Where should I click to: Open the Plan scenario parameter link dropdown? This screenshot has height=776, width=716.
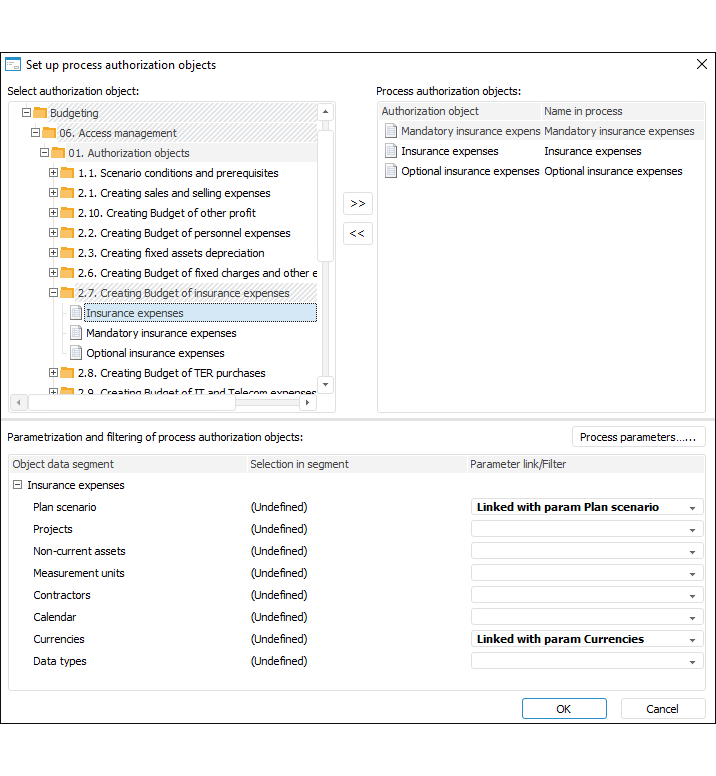click(691, 508)
